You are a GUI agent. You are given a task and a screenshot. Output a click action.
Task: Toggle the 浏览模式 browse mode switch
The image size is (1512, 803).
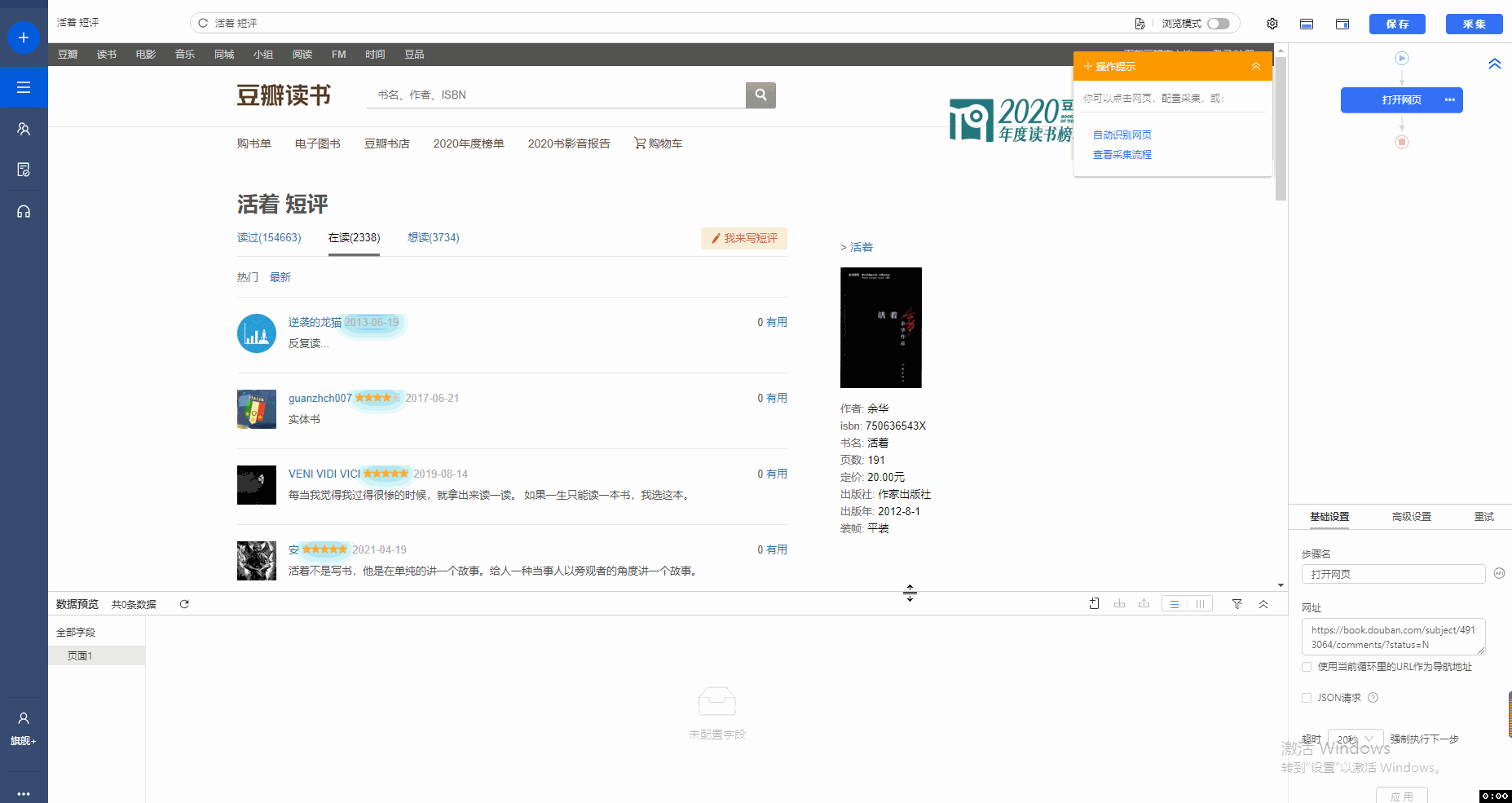click(1219, 24)
